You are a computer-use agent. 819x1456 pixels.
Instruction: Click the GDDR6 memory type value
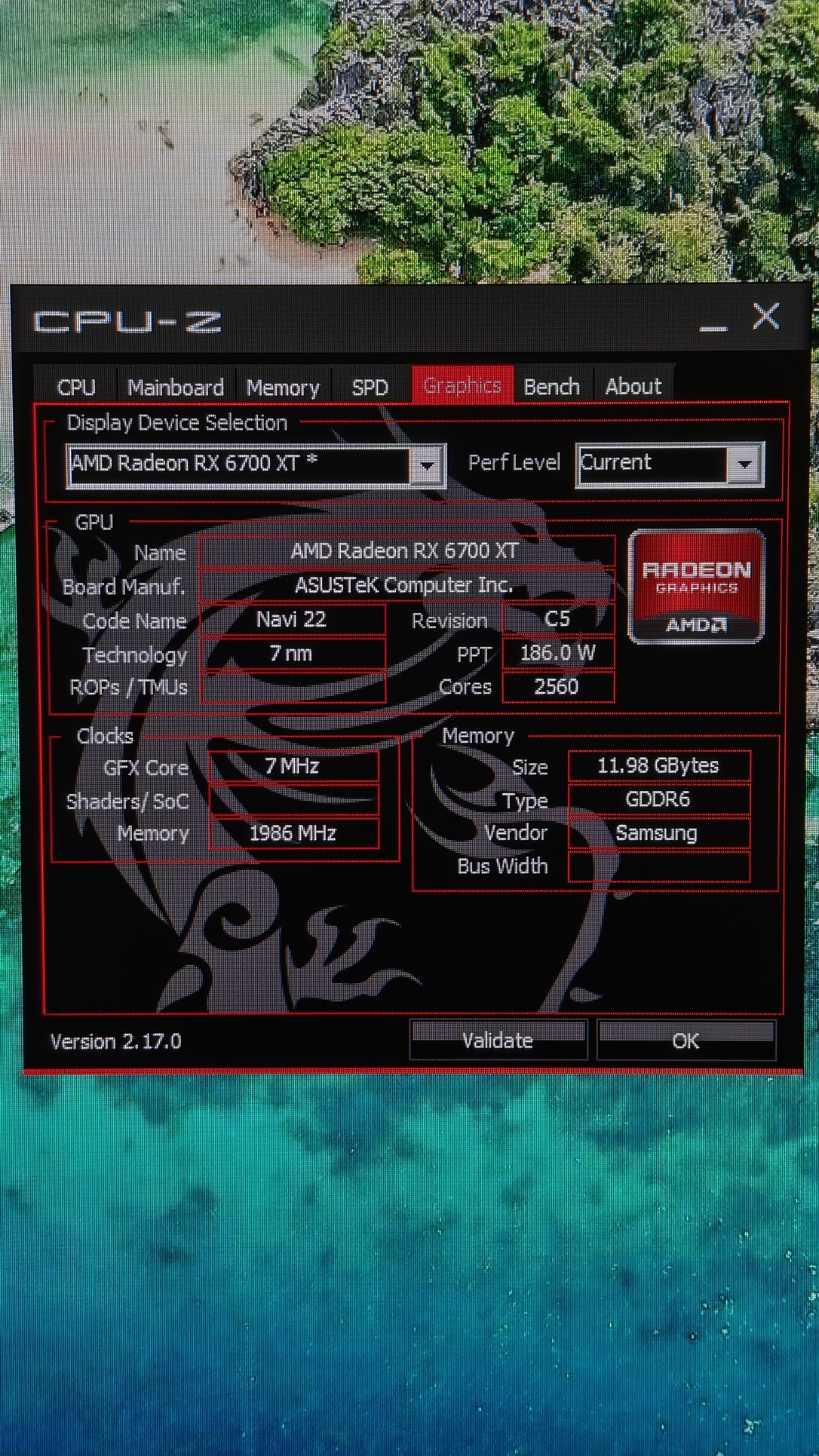(x=659, y=799)
